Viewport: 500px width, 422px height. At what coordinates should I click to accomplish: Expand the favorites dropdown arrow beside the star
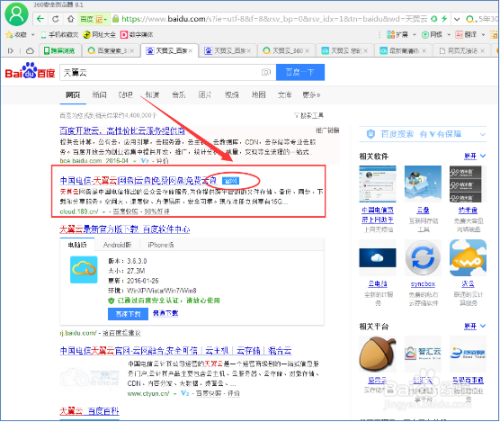point(33,35)
